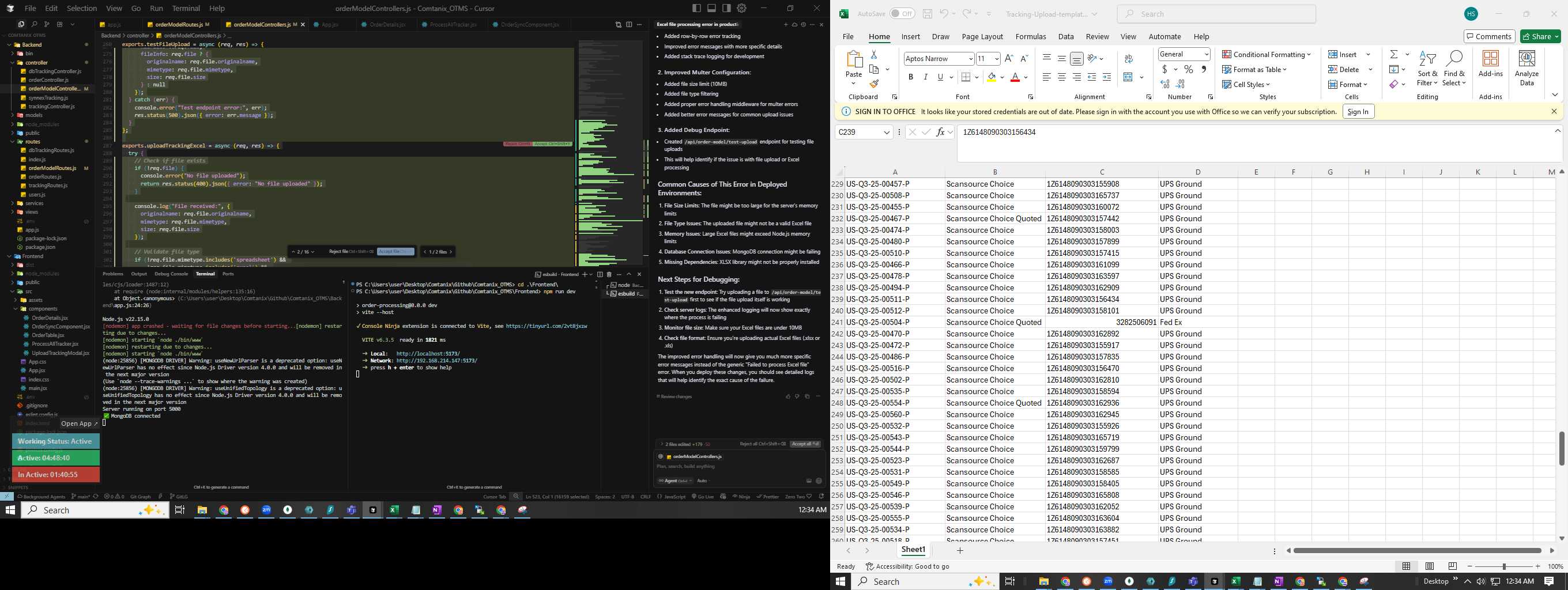Click the Clear eraser icon in Editing group
The image size is (1568, 590).
click(1393, 84)
